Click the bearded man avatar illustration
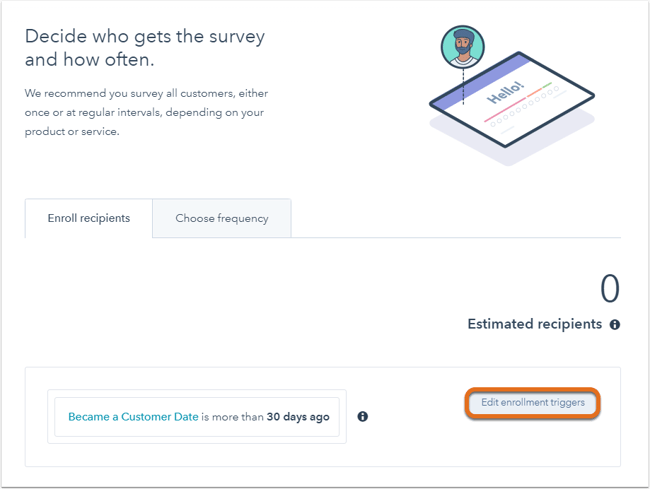This screenshot has height=489, width=650. point(463,47)
